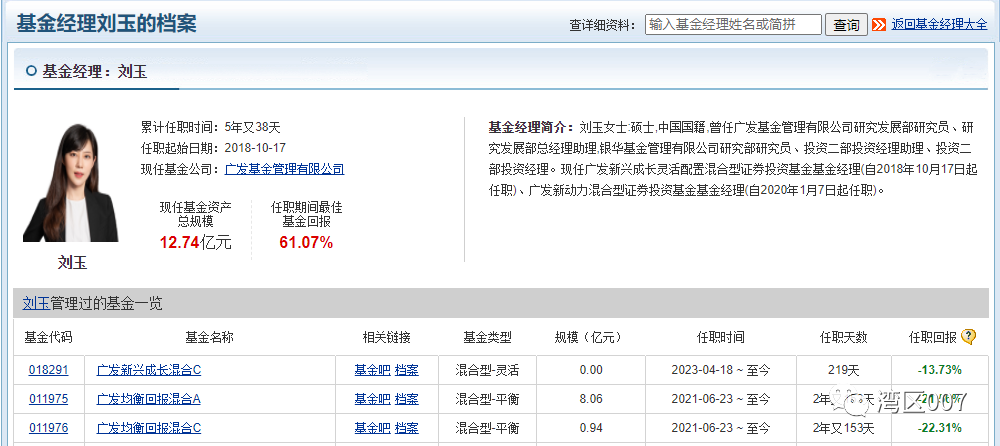
Task: Click the 混合型-灵活 fund type cell
Action: (x=487, y=370)
